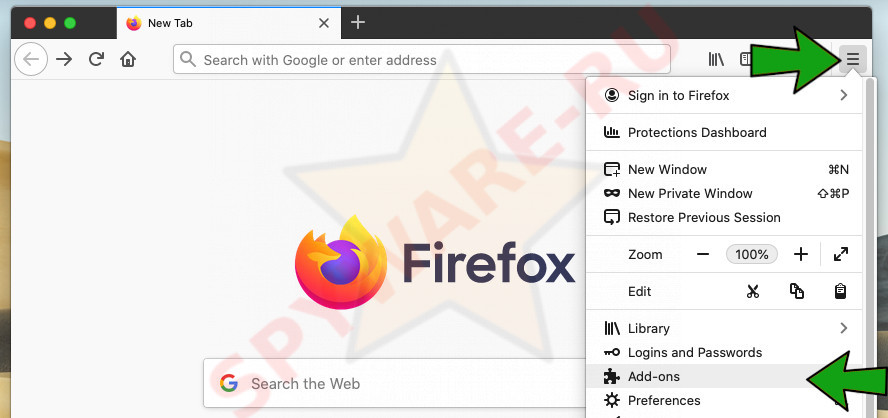Open the Home page icon
The width and height of the screenshot is (888, 418).
129,59
